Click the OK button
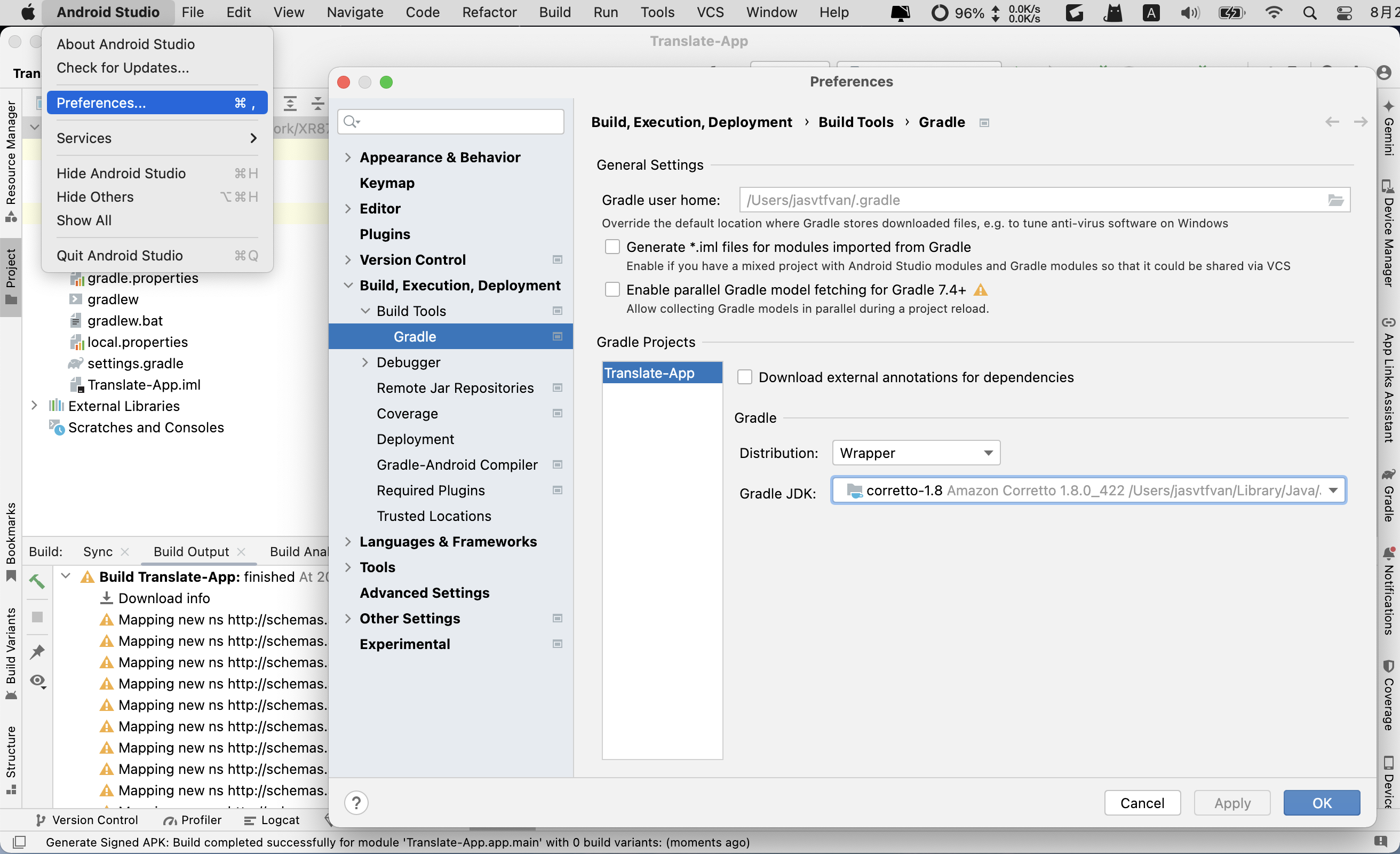 coord(1322,802)
